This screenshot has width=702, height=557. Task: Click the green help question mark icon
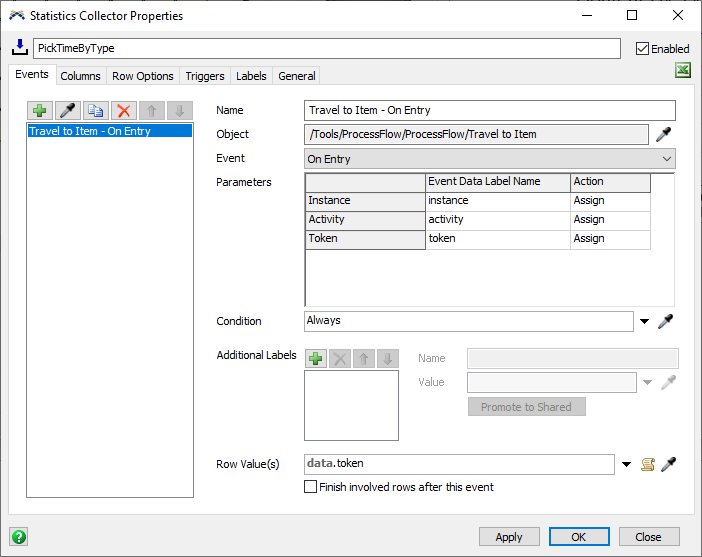18,536
